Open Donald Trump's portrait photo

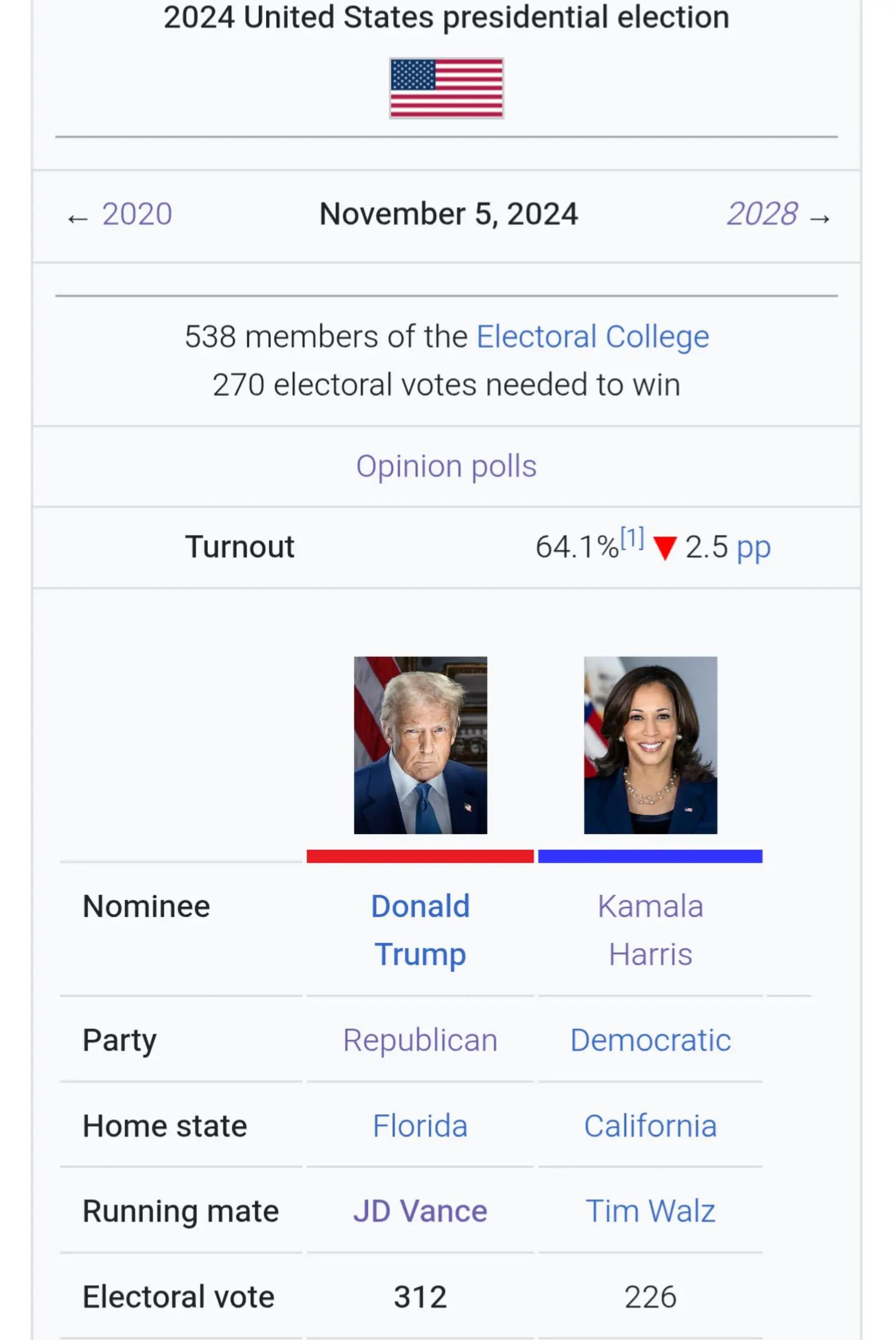tap(421, 745)
